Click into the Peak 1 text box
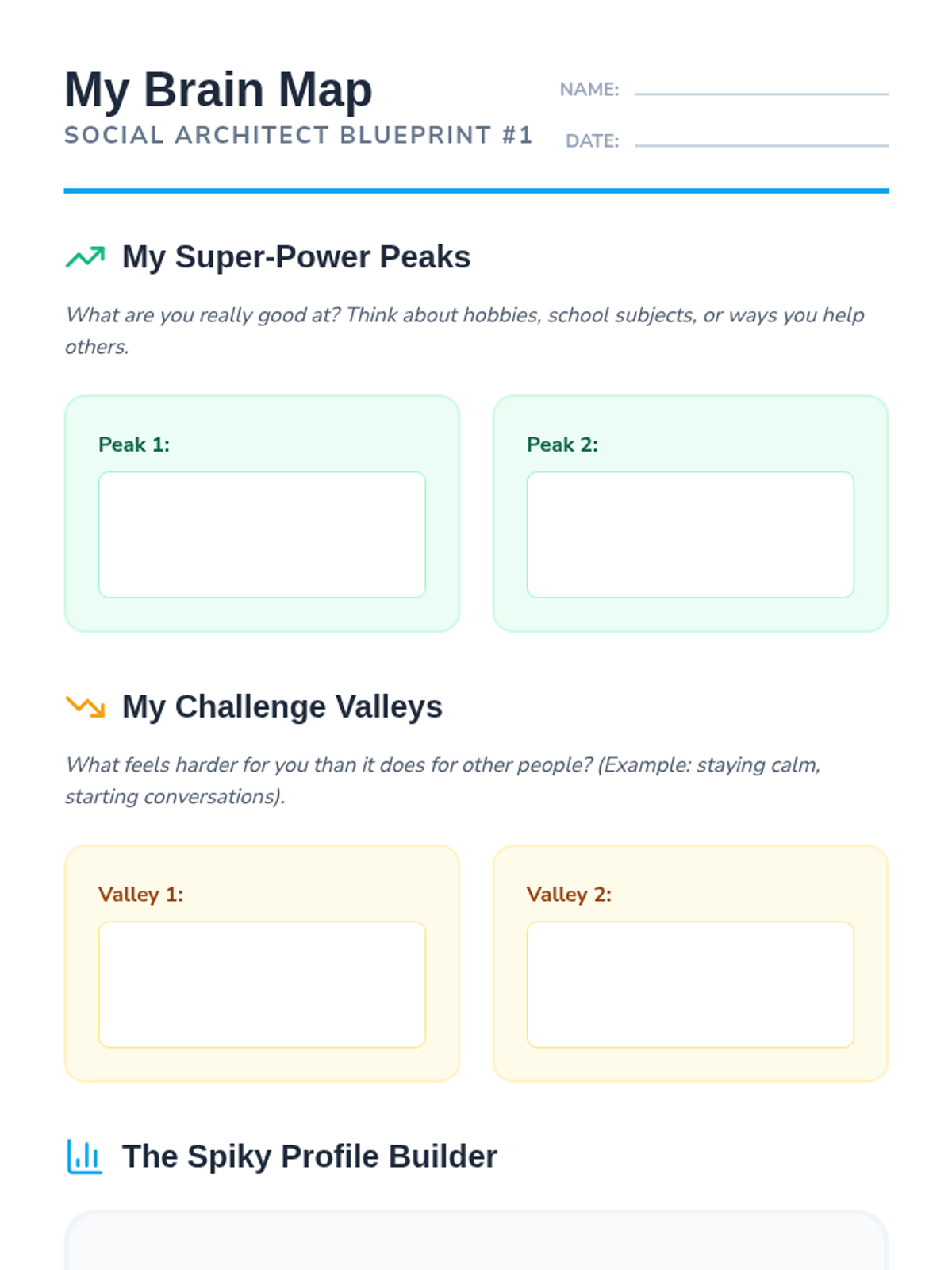This screenshot has width=952, height=1270. (x=262, y=534)
